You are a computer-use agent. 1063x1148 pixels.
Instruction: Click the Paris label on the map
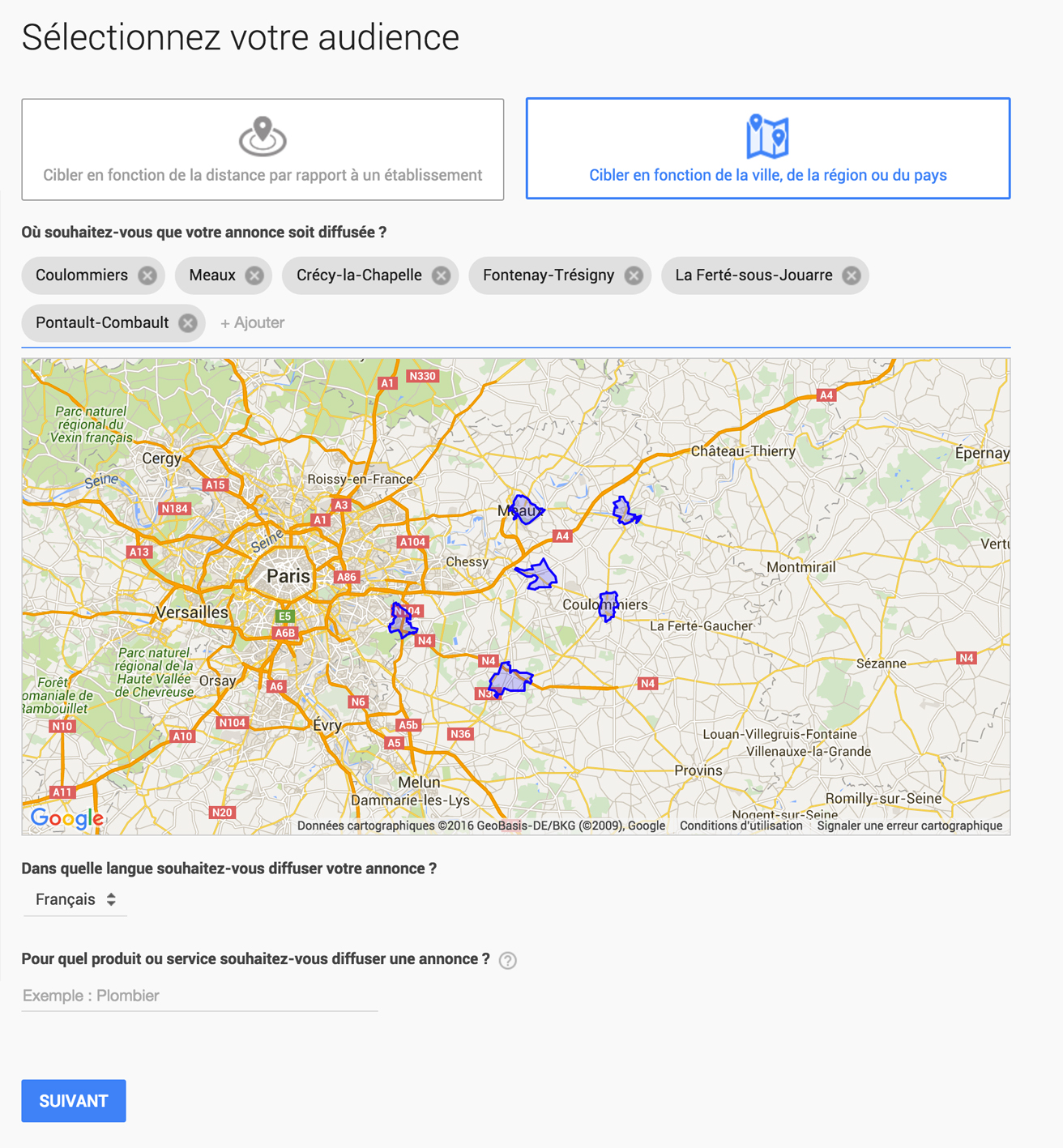[288, 576]
